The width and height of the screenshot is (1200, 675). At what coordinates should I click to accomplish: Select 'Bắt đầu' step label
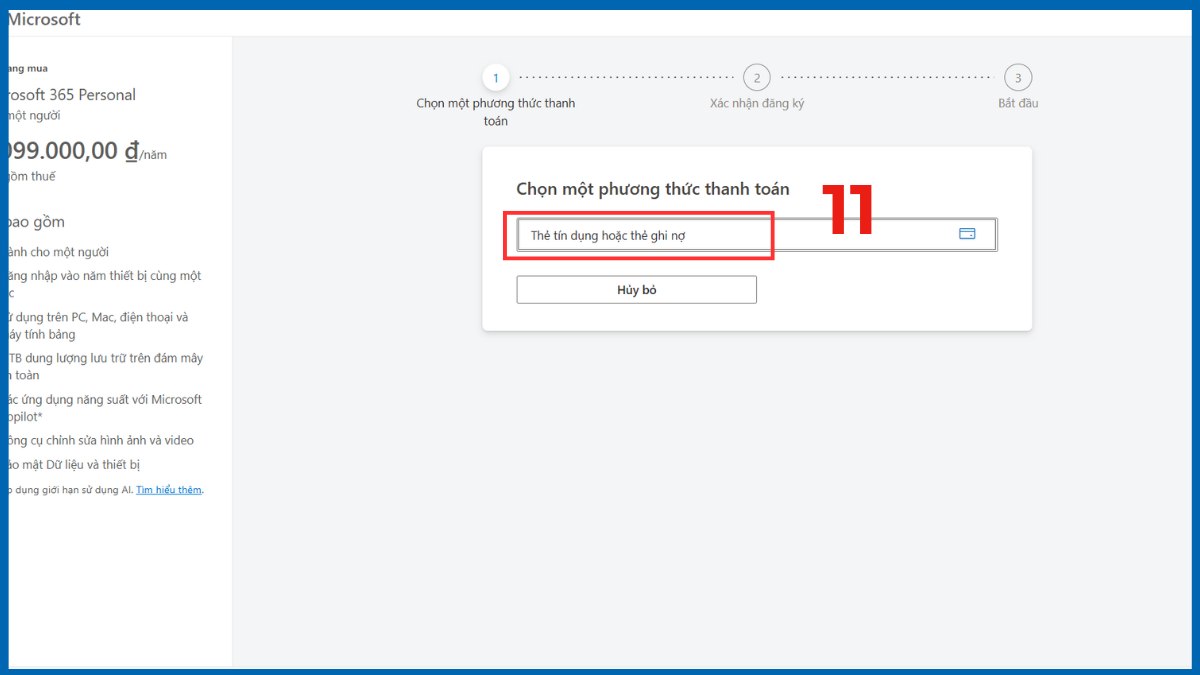(x=1017, y=102)
